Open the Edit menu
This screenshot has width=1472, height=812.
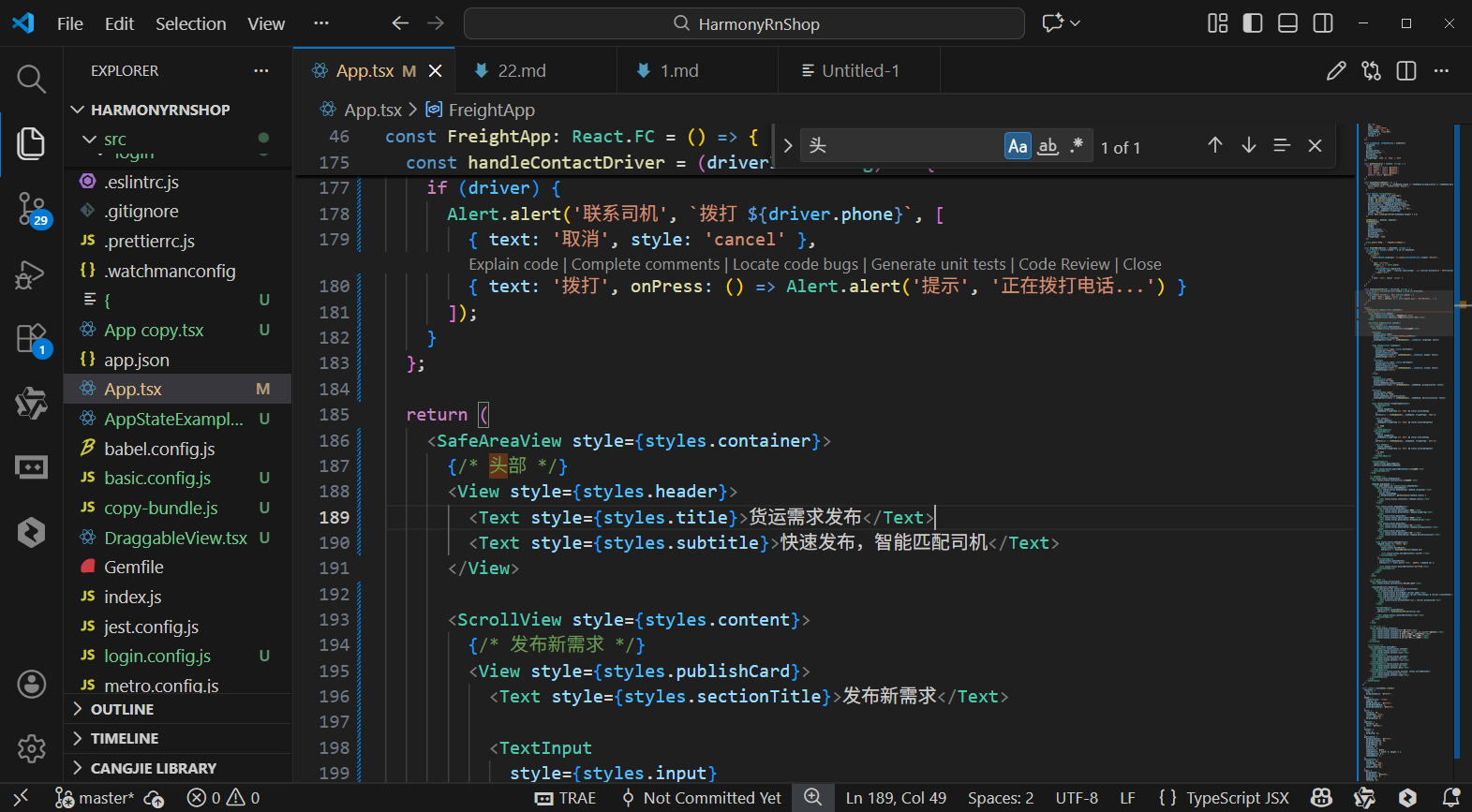tap(119, 23)
